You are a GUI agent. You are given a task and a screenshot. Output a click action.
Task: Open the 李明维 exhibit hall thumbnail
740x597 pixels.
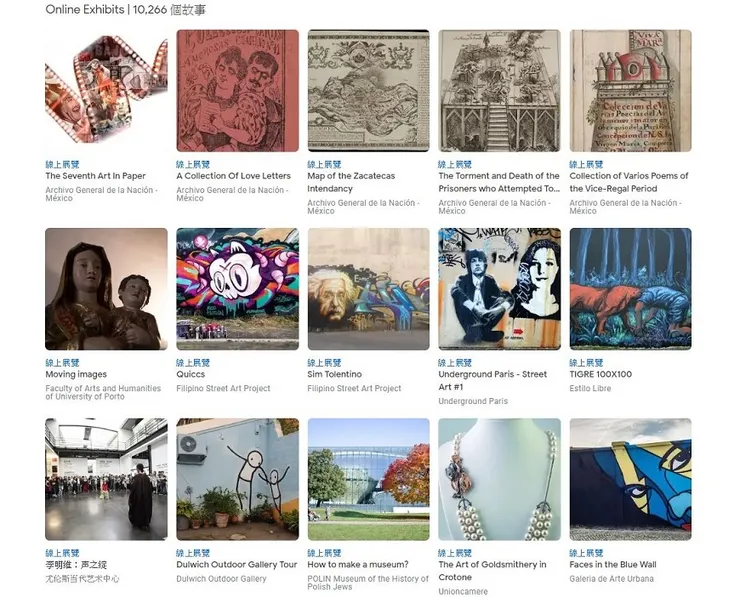106,479
